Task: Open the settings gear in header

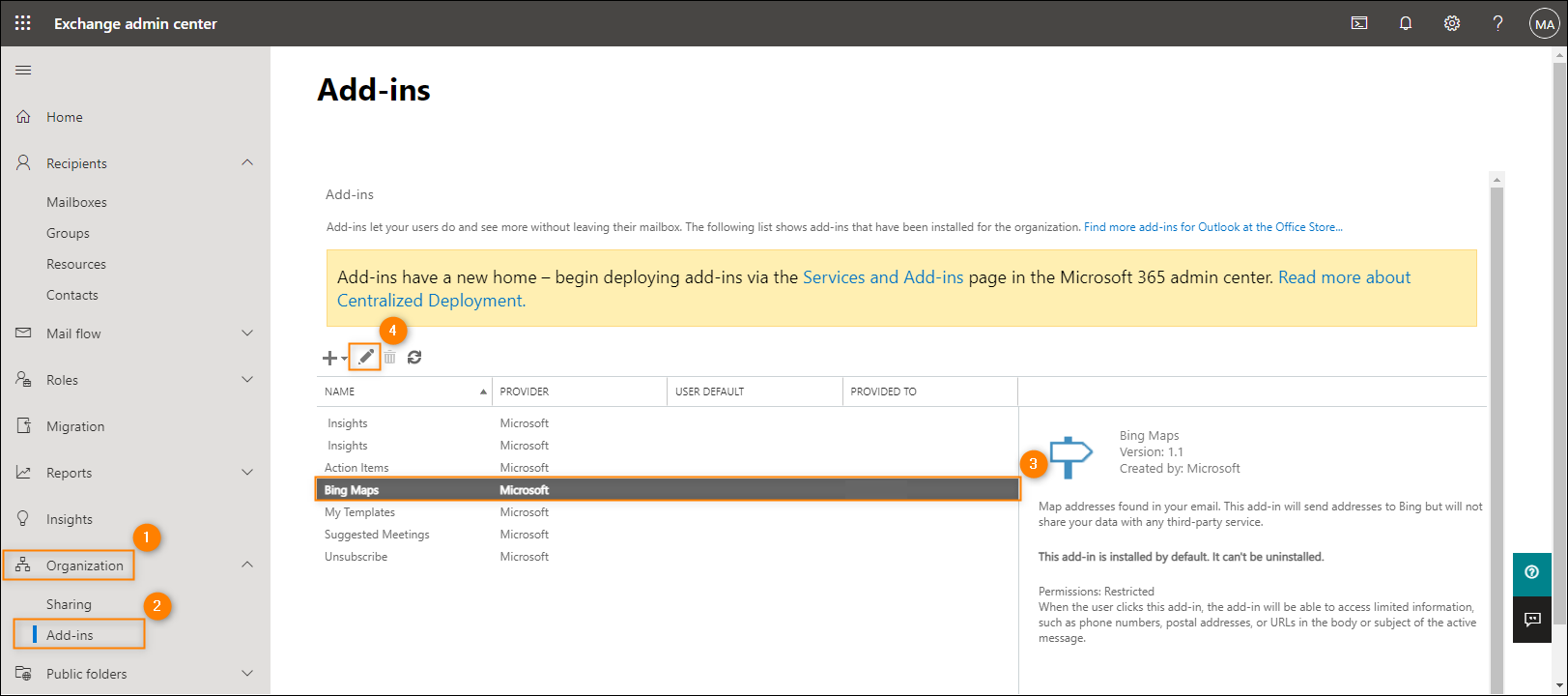Action: tap(1452, 23)
